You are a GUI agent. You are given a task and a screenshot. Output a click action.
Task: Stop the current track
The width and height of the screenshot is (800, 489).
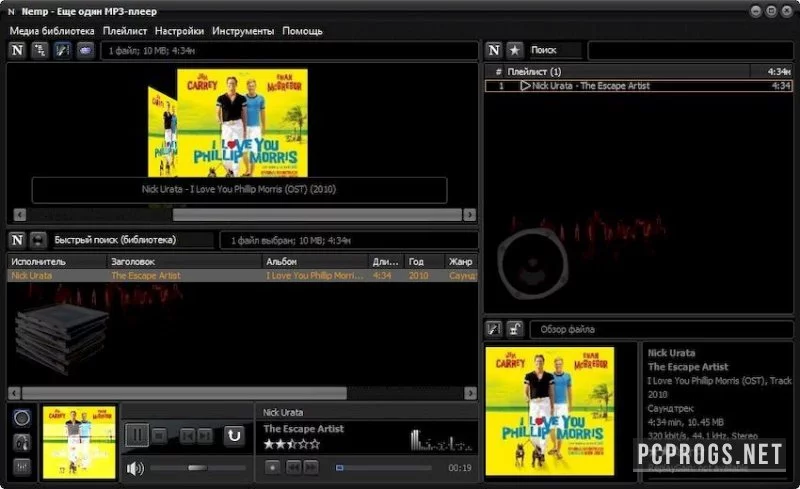pyautogui.click(x=159, y=436)
